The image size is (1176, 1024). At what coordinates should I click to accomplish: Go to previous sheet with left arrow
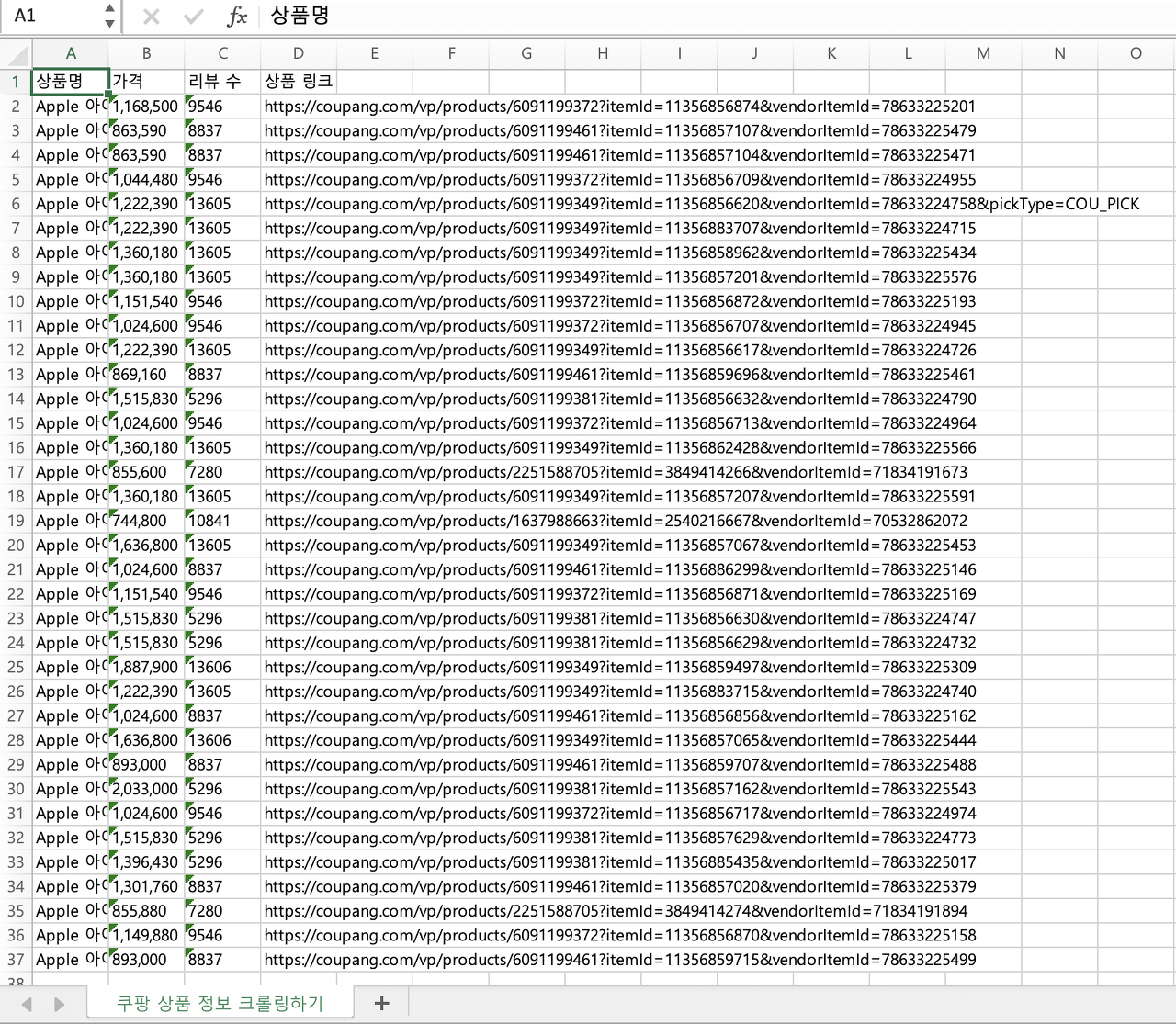point(27,1004)
